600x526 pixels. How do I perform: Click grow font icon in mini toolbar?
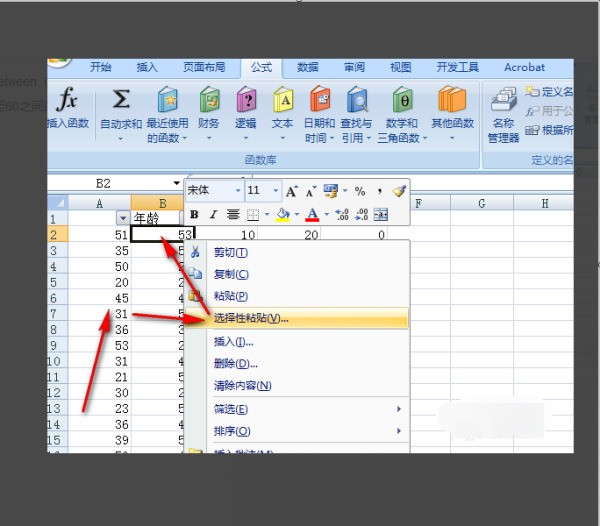[x=292, y=191]
